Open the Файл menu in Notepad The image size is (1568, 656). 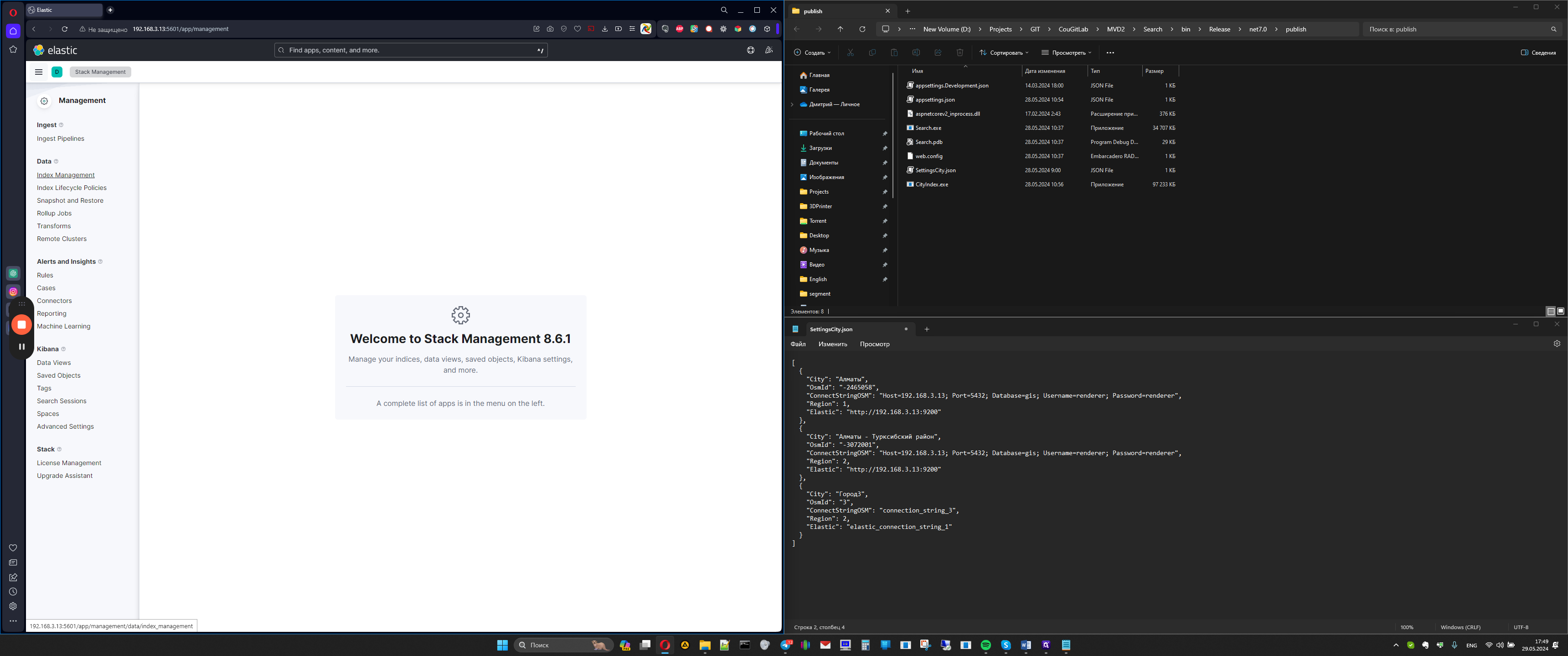tap(797, 344)
